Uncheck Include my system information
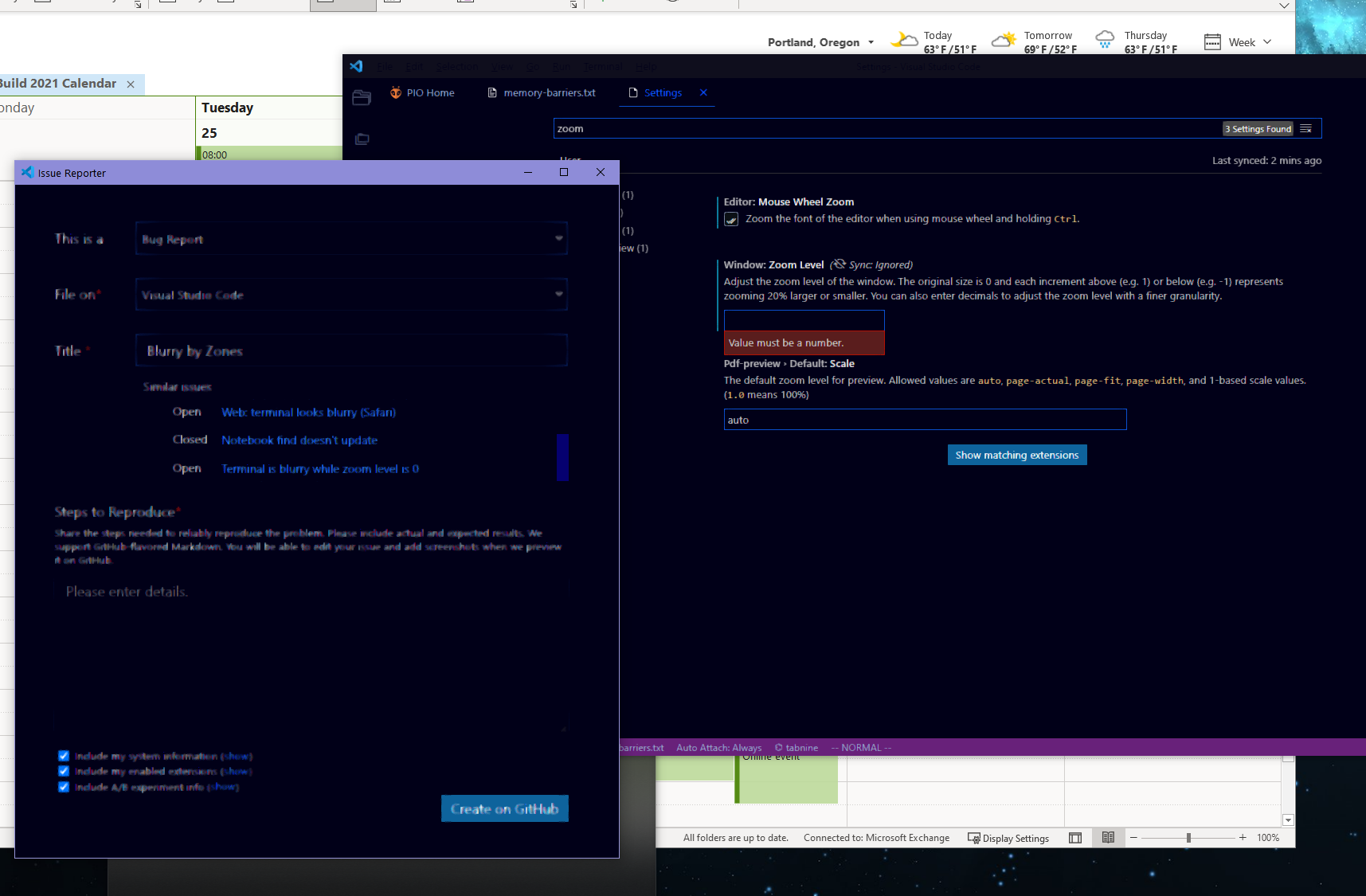Image resolution: width=1366 pixels, height=896 pixels. 64,755
